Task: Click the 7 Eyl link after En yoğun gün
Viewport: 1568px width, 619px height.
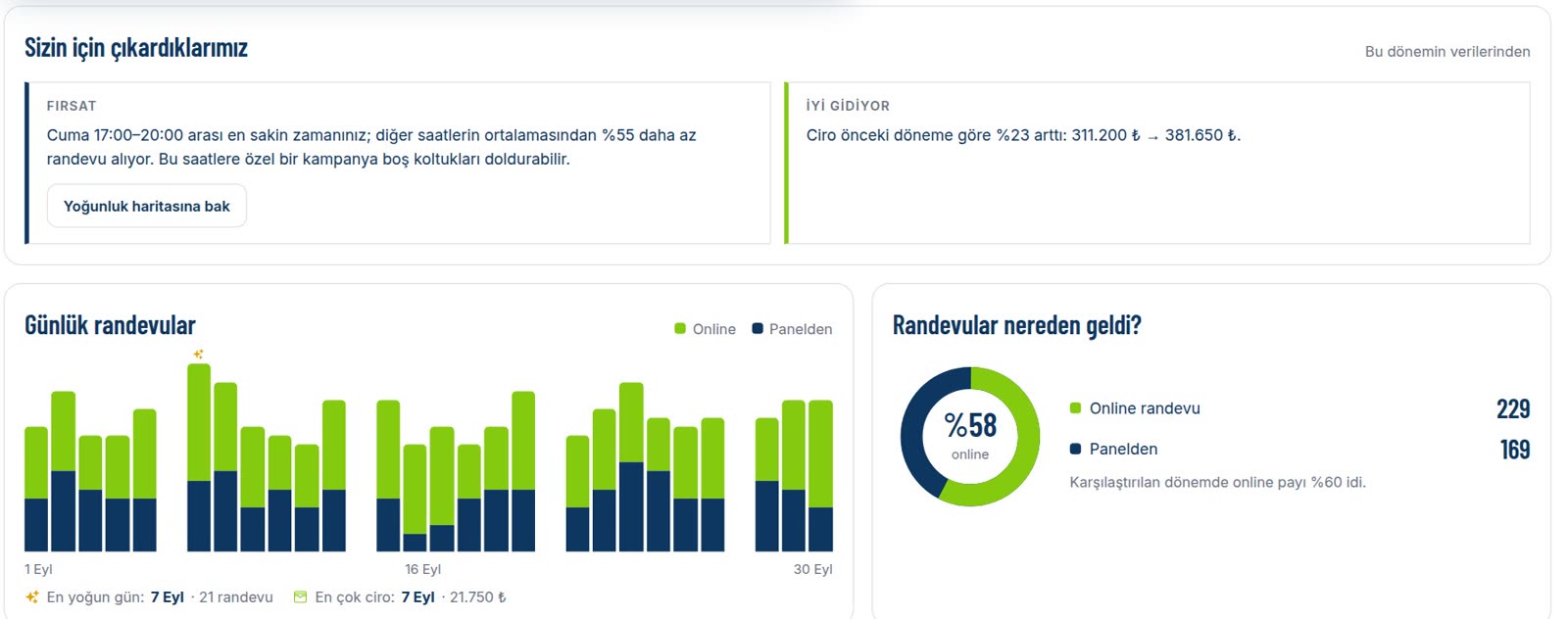Action: [x=168, y=596]
